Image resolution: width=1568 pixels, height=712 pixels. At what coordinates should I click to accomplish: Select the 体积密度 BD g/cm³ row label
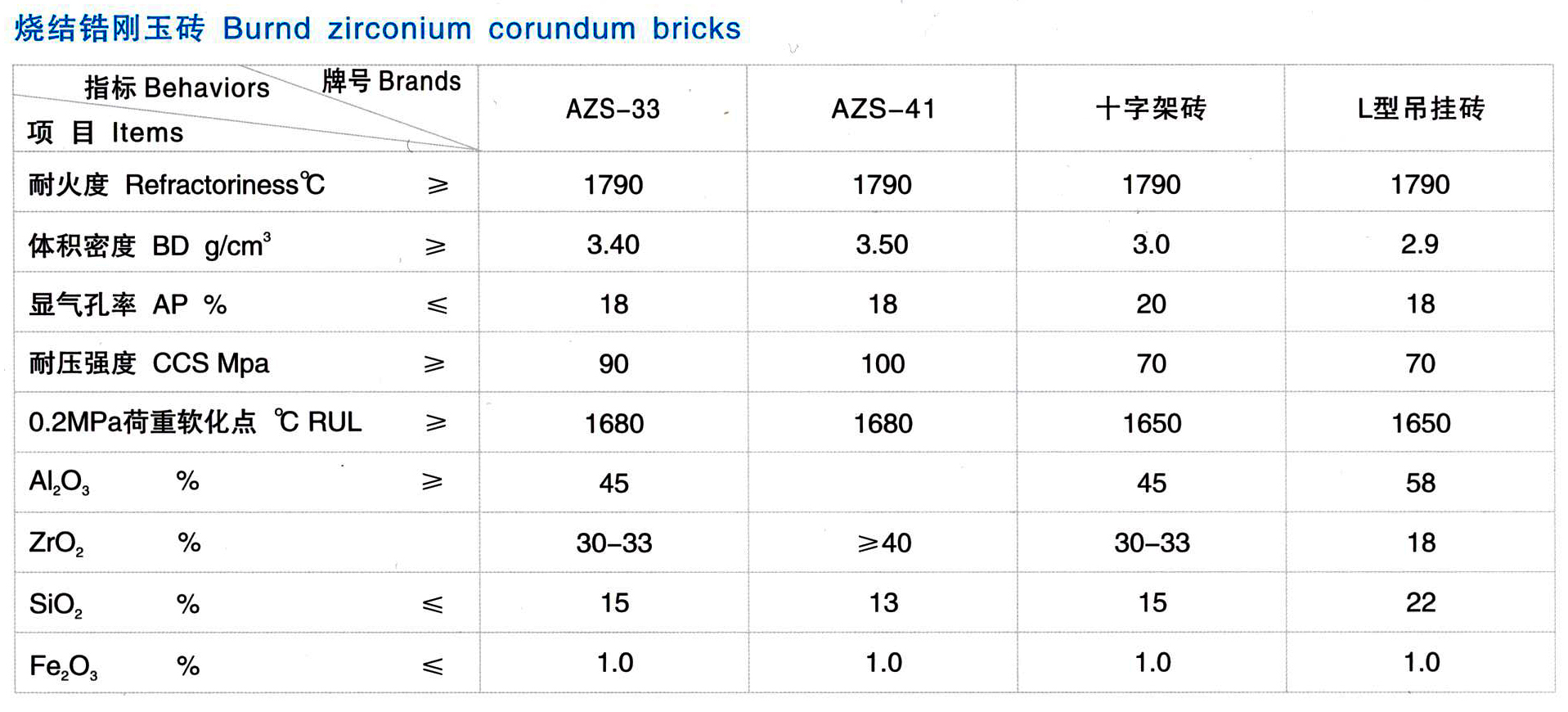[149, 246]
